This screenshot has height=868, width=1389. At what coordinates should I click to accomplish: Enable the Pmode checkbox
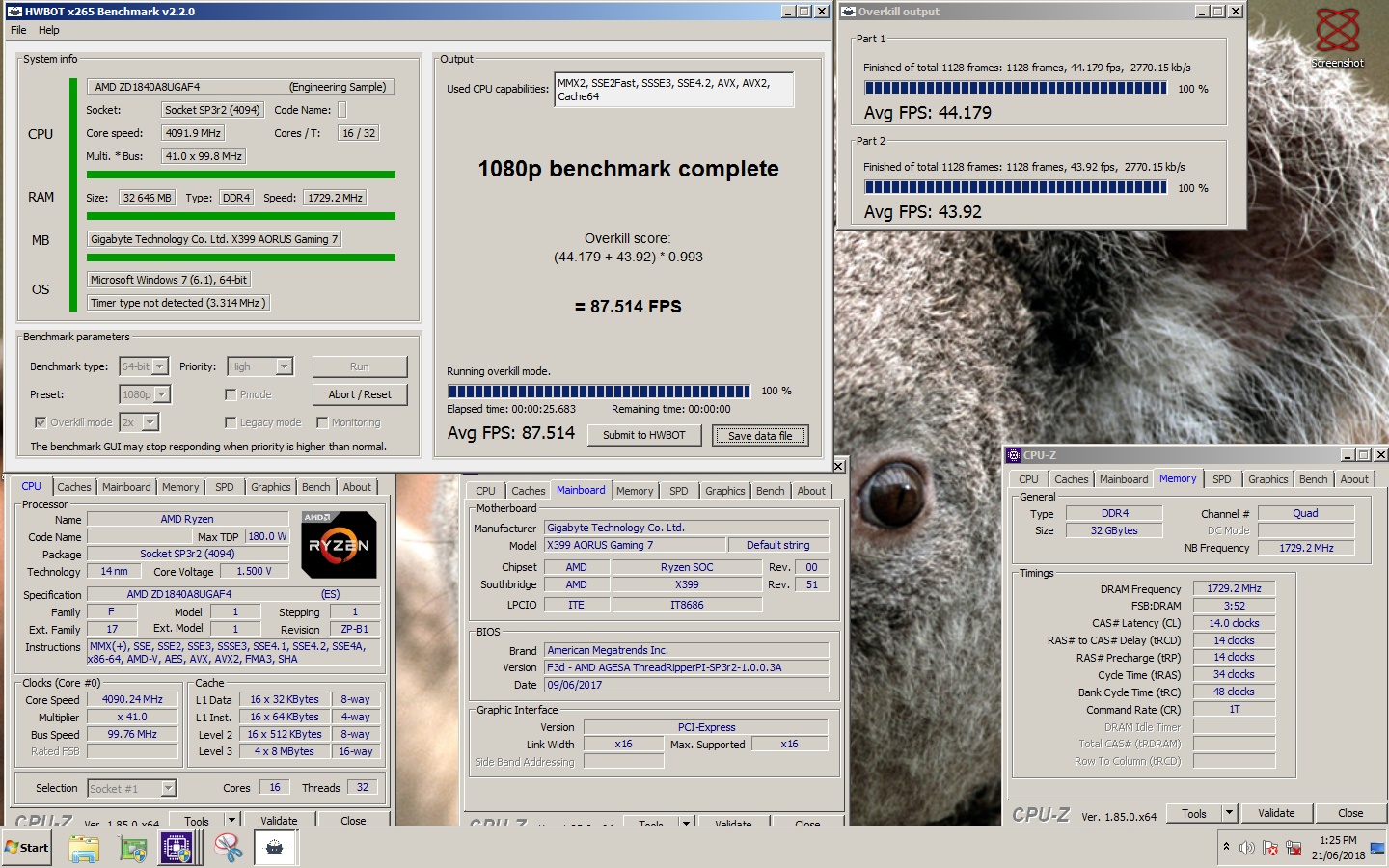231,394
